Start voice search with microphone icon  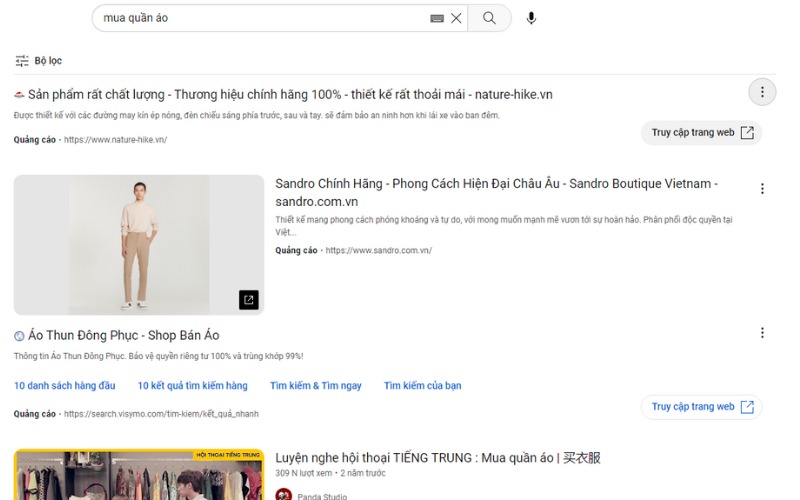(x=531, y=18)
